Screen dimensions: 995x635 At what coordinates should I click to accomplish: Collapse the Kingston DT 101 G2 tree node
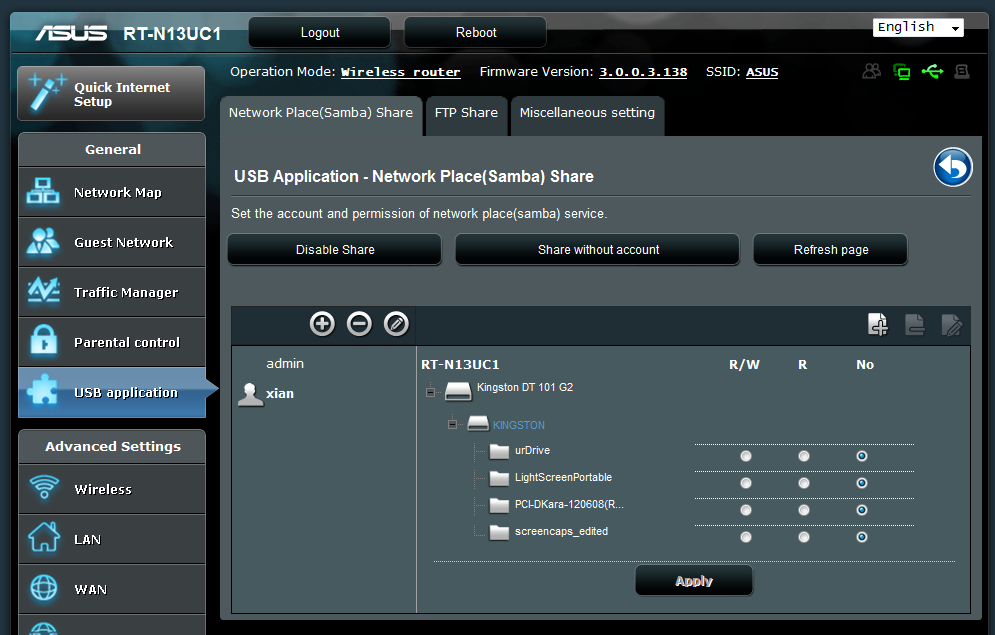tap(430, 392)
